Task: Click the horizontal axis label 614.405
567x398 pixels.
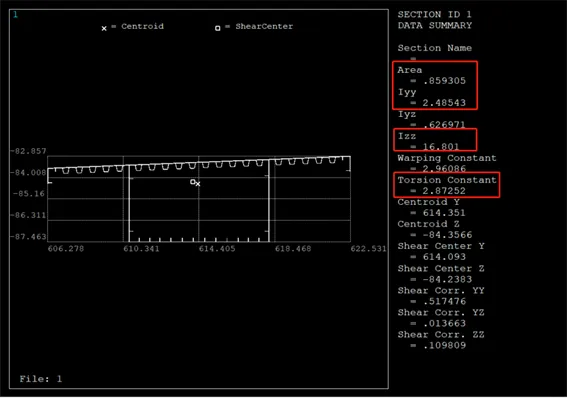Action: (217, 249)
